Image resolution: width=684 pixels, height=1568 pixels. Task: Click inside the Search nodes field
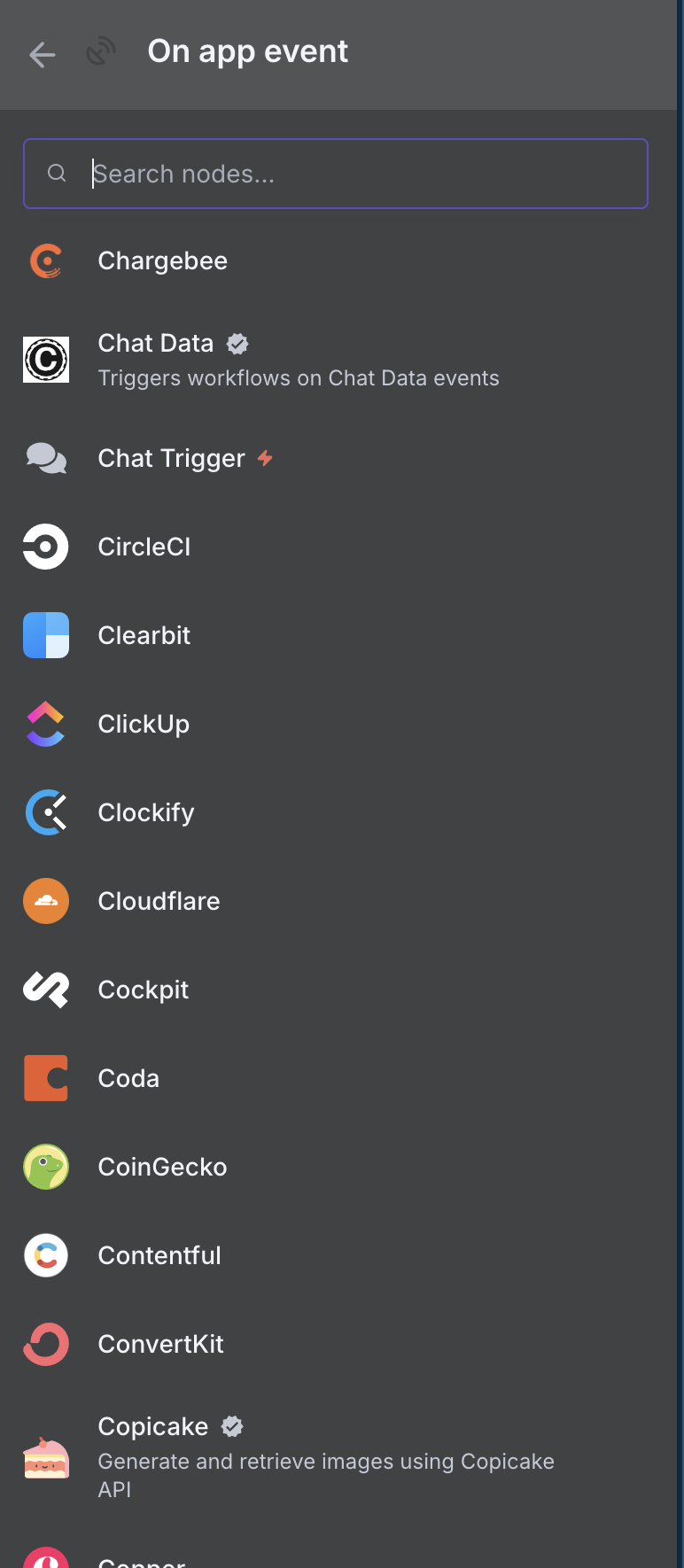[x=336, y=174]
